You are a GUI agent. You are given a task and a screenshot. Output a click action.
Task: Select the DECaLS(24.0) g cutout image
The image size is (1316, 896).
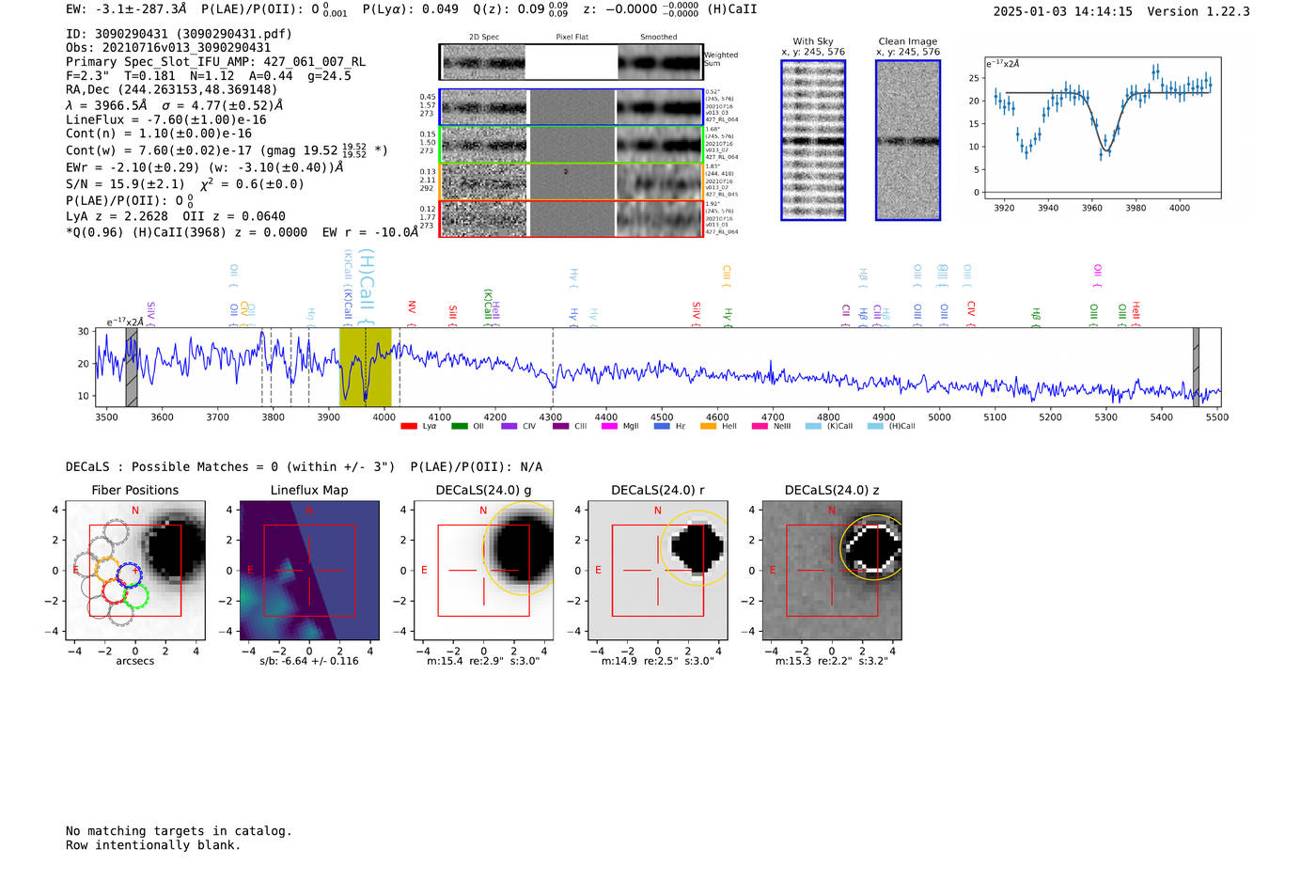point(484,570)
